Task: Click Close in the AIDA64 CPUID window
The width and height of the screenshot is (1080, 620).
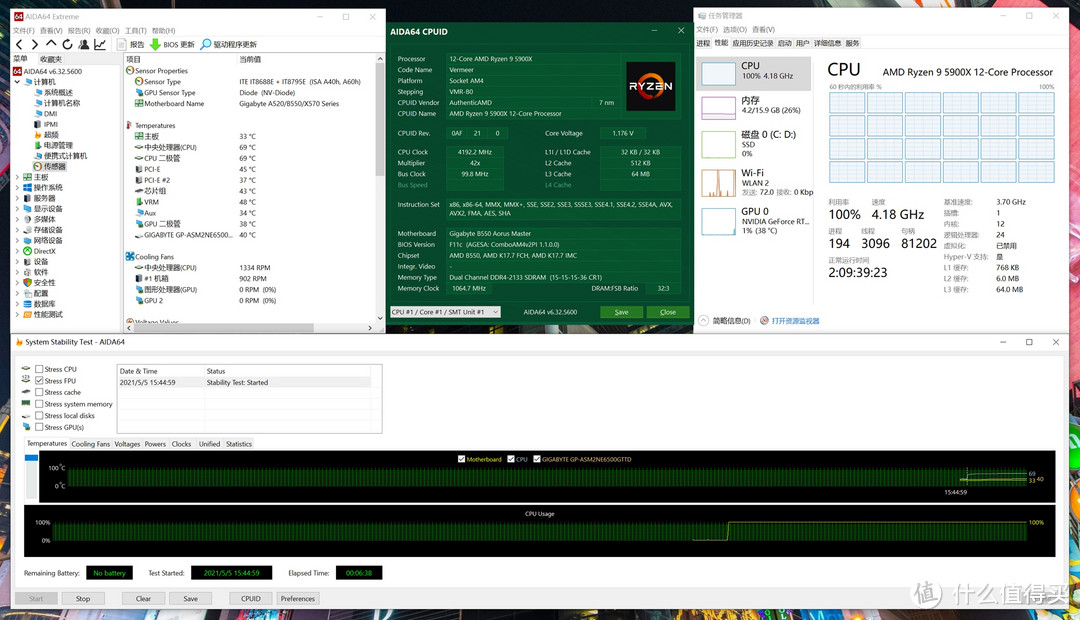Action: 668,312
